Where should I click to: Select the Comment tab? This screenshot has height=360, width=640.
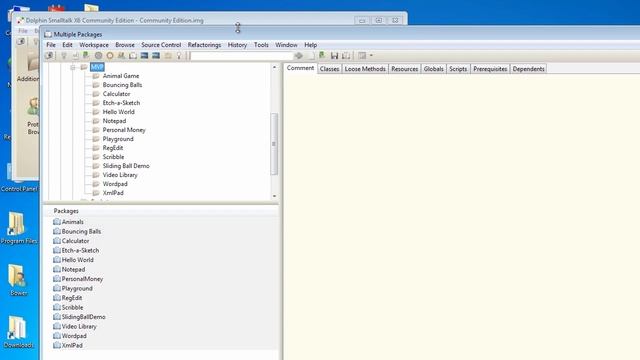coord(300,68)
